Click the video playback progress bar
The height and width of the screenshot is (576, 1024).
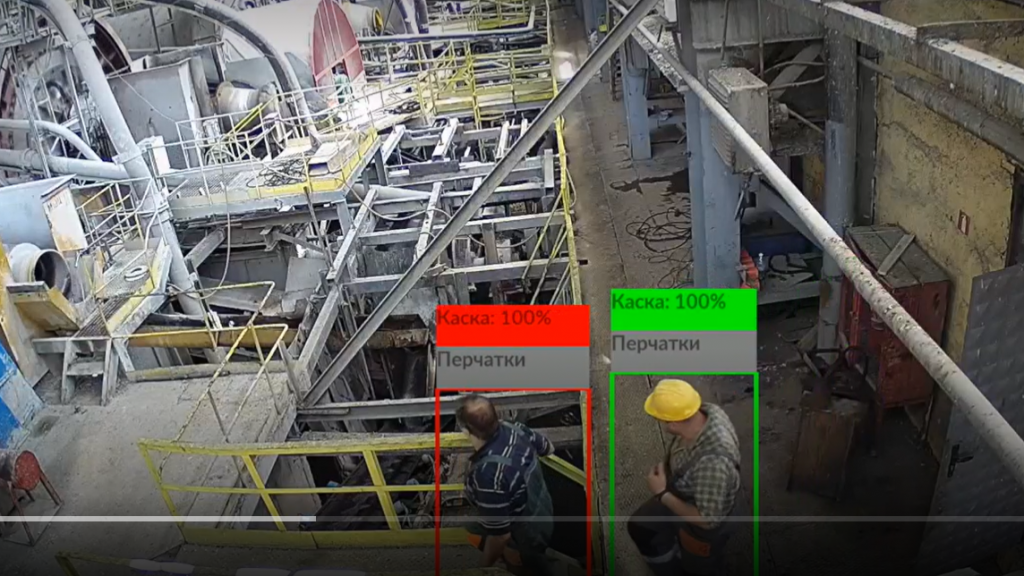pyautogui.click(x=512, y=519)
